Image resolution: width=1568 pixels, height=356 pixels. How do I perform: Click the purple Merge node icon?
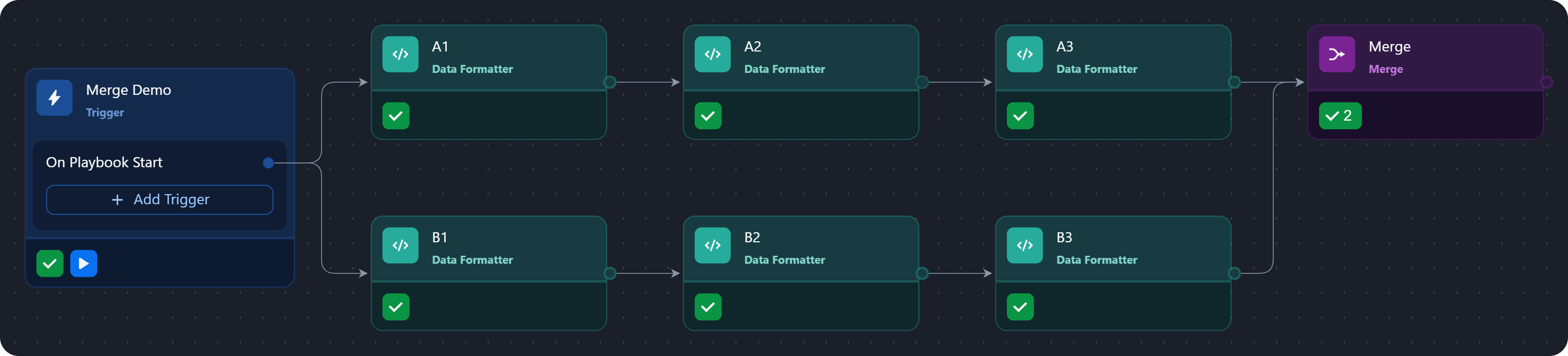pos(1337,55)
